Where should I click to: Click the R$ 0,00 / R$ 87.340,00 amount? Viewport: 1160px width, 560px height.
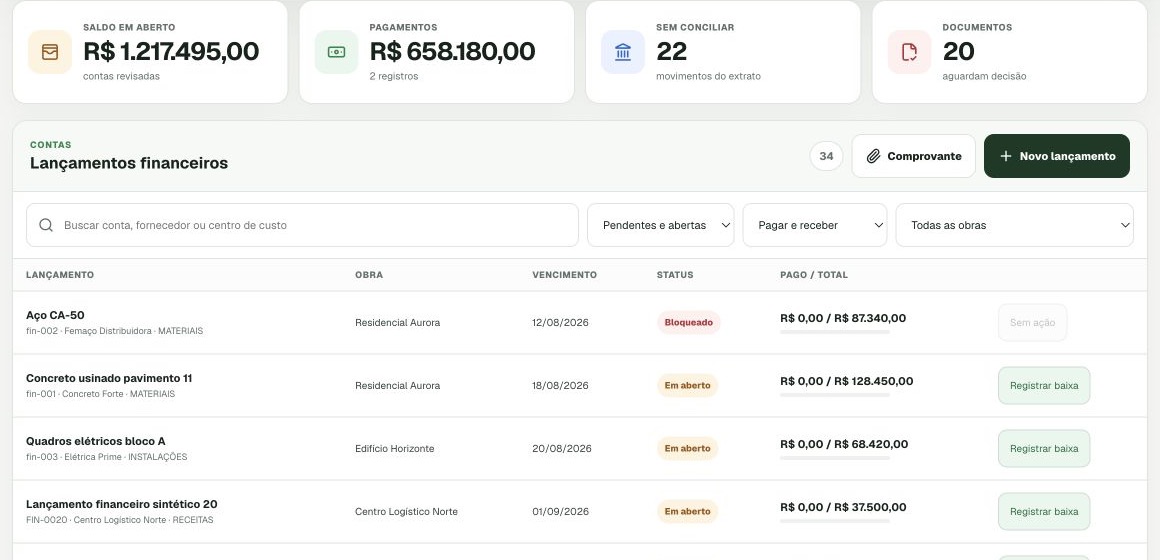click(x=843, y=318)
